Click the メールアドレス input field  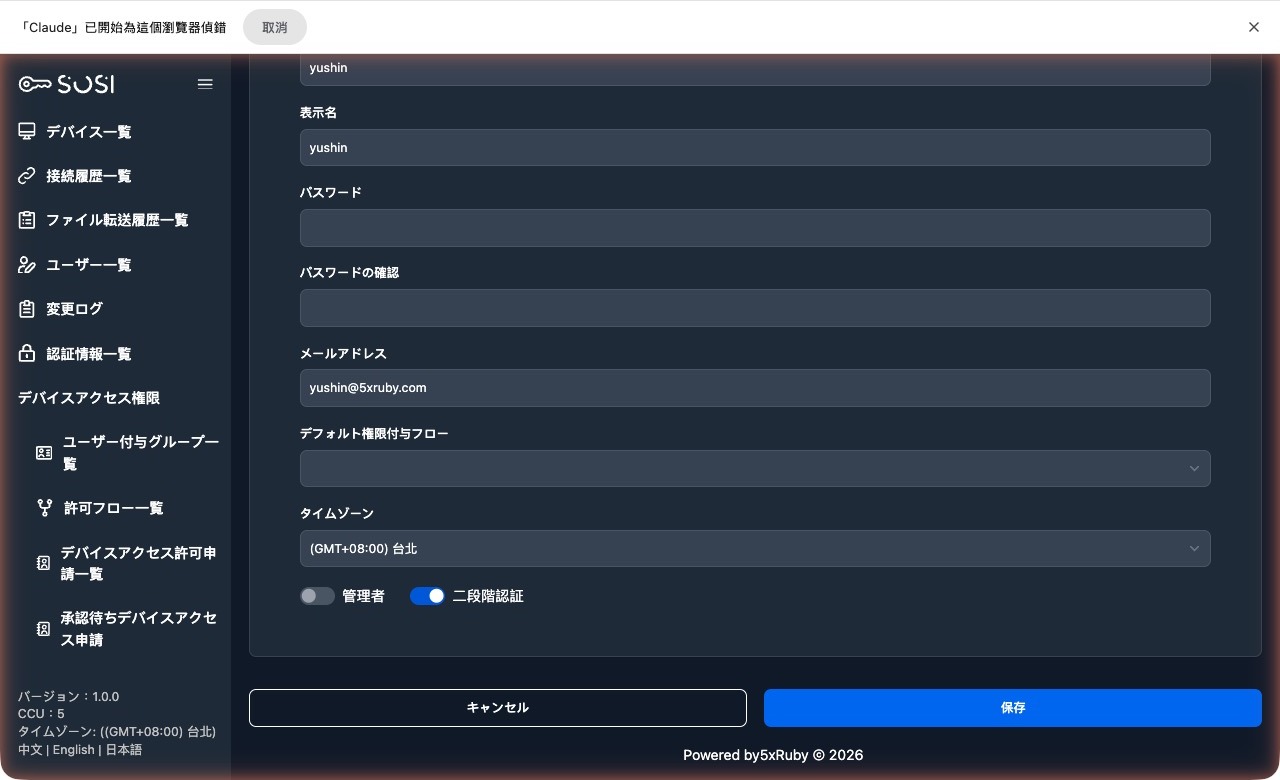755,388
